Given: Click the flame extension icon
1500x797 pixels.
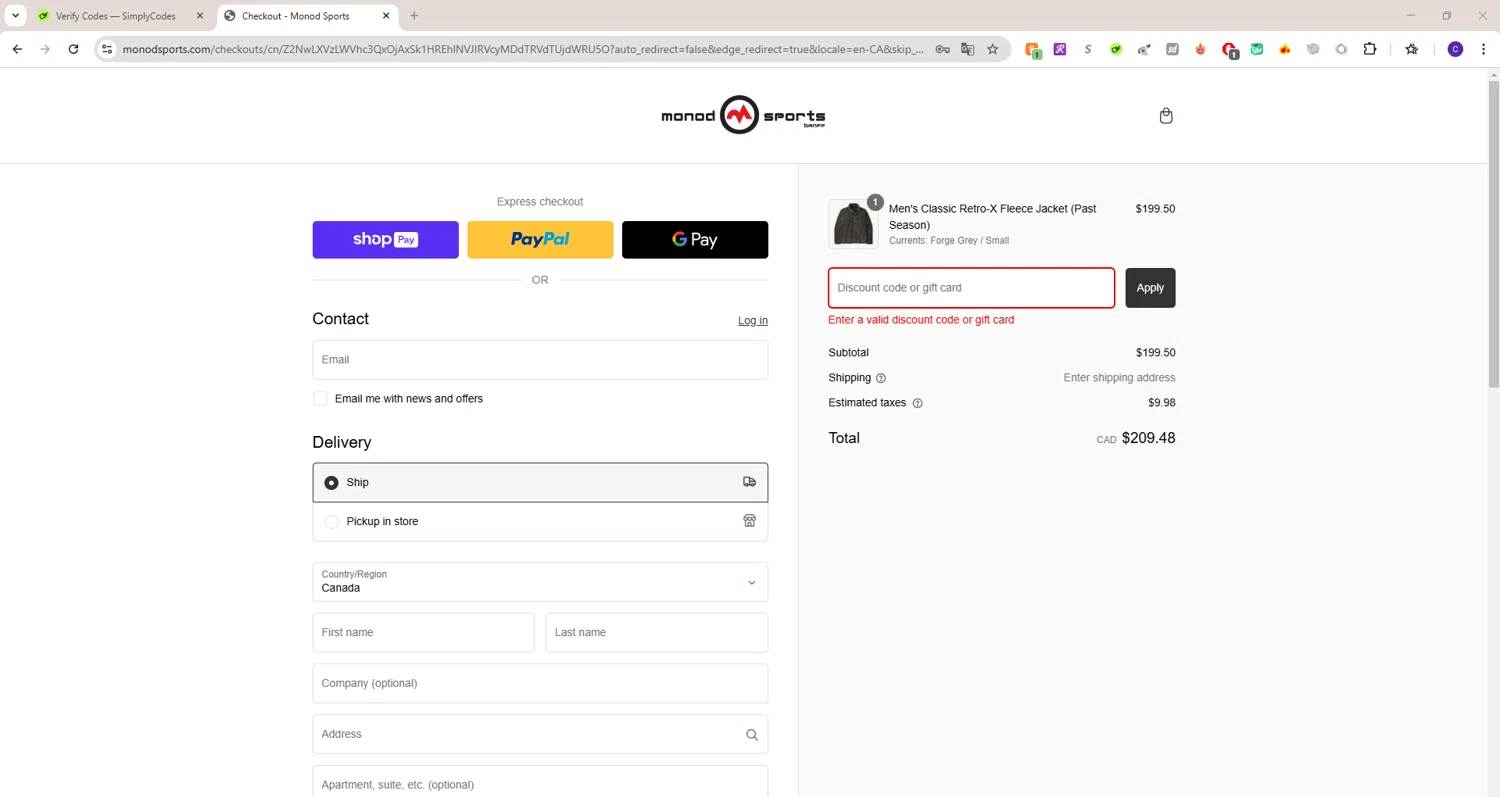Looking at the screenshot, I should click(x=1200, y=49).
